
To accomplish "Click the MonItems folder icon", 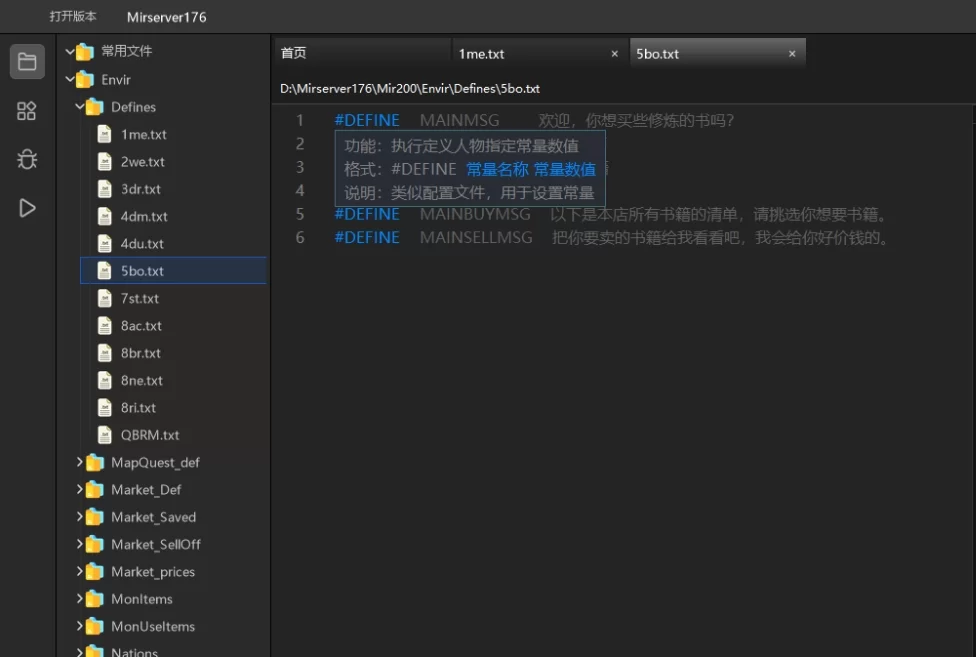I will click(x=95, y=600).
